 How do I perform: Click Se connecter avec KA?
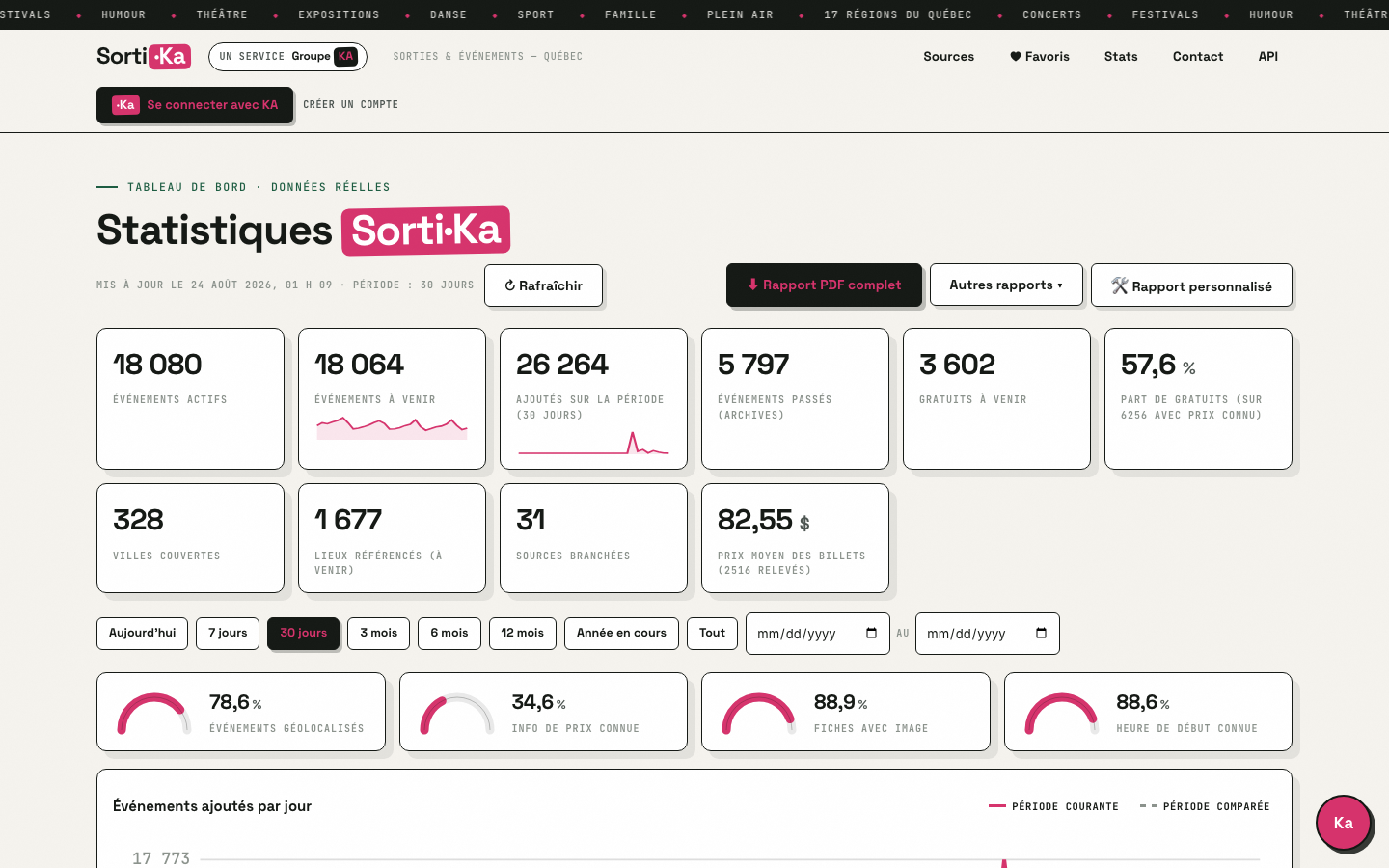pos(195,105)
